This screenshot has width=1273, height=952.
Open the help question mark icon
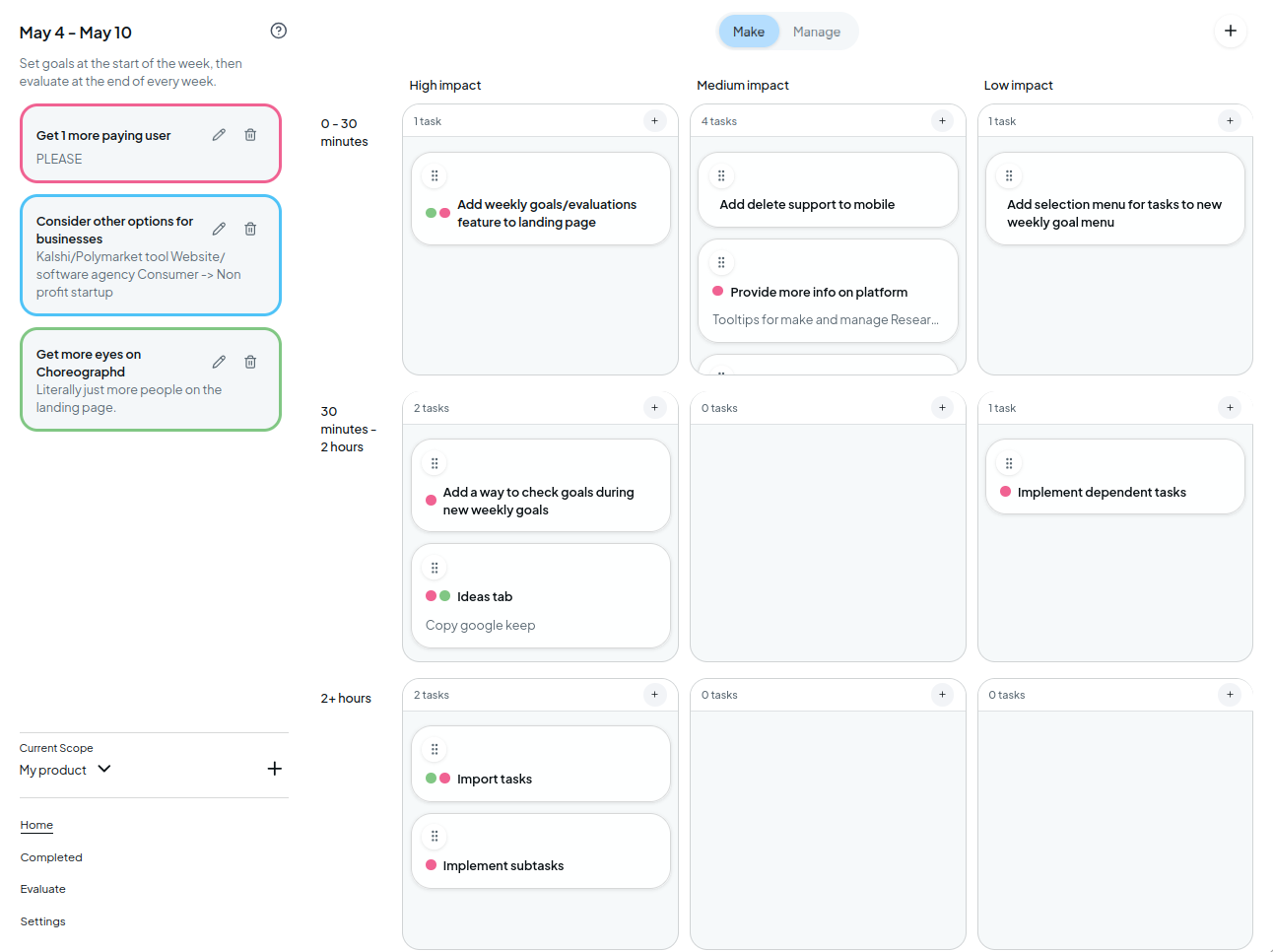pyautogui.click(x=279, y=31)
